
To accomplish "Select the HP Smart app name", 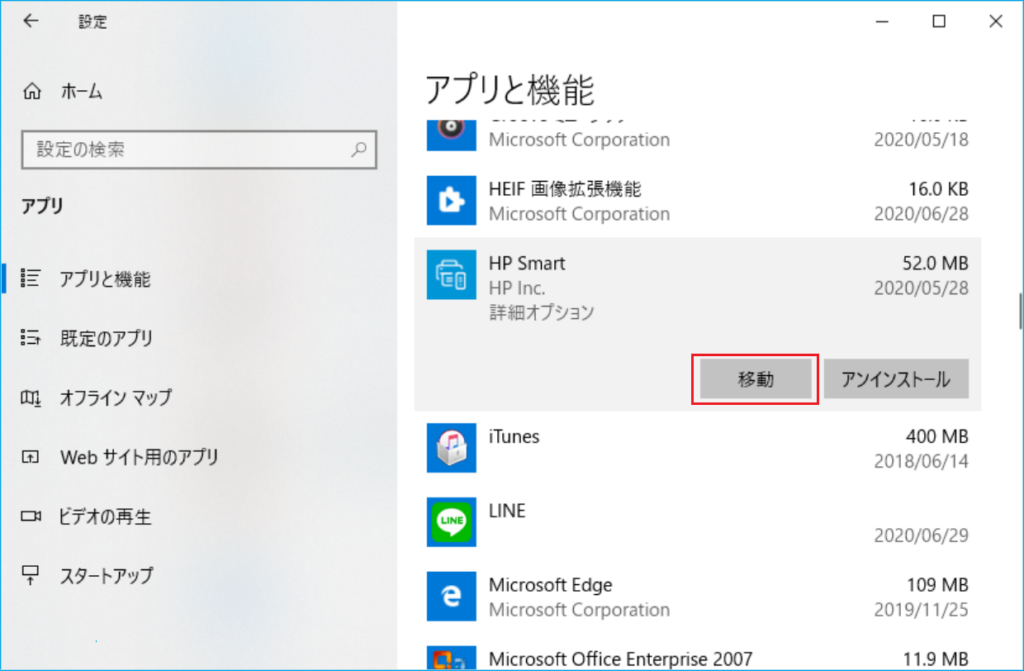I will point(527,263).
